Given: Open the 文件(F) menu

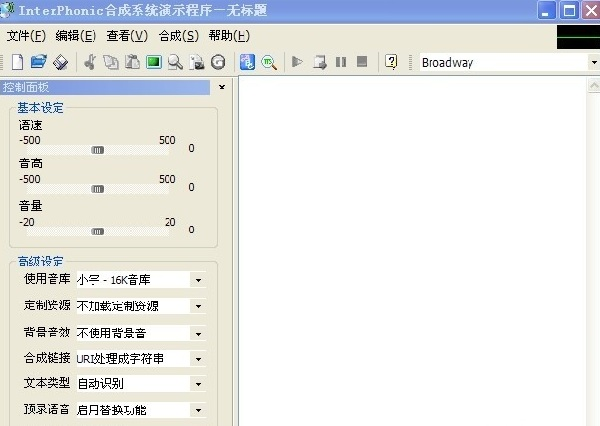Looking at the screenshot, I should [26, 36].
